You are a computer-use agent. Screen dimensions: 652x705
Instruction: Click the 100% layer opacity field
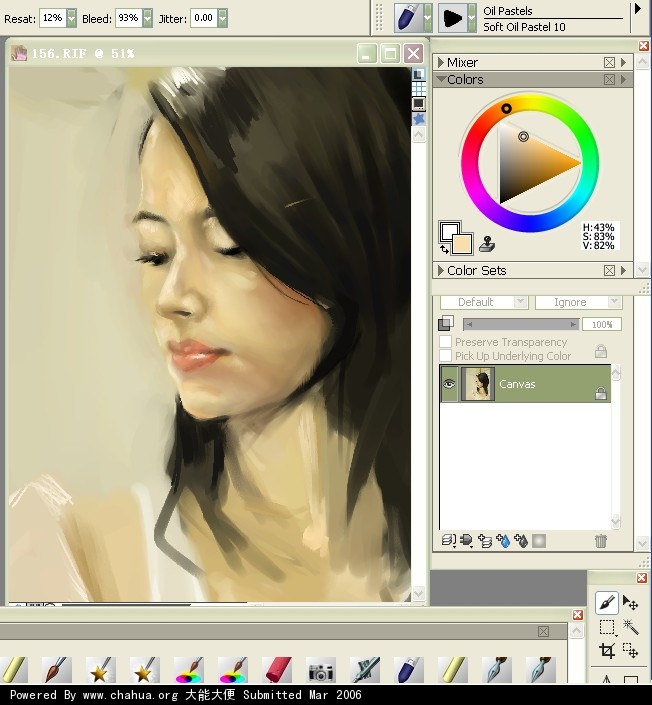tap(602, 324)
